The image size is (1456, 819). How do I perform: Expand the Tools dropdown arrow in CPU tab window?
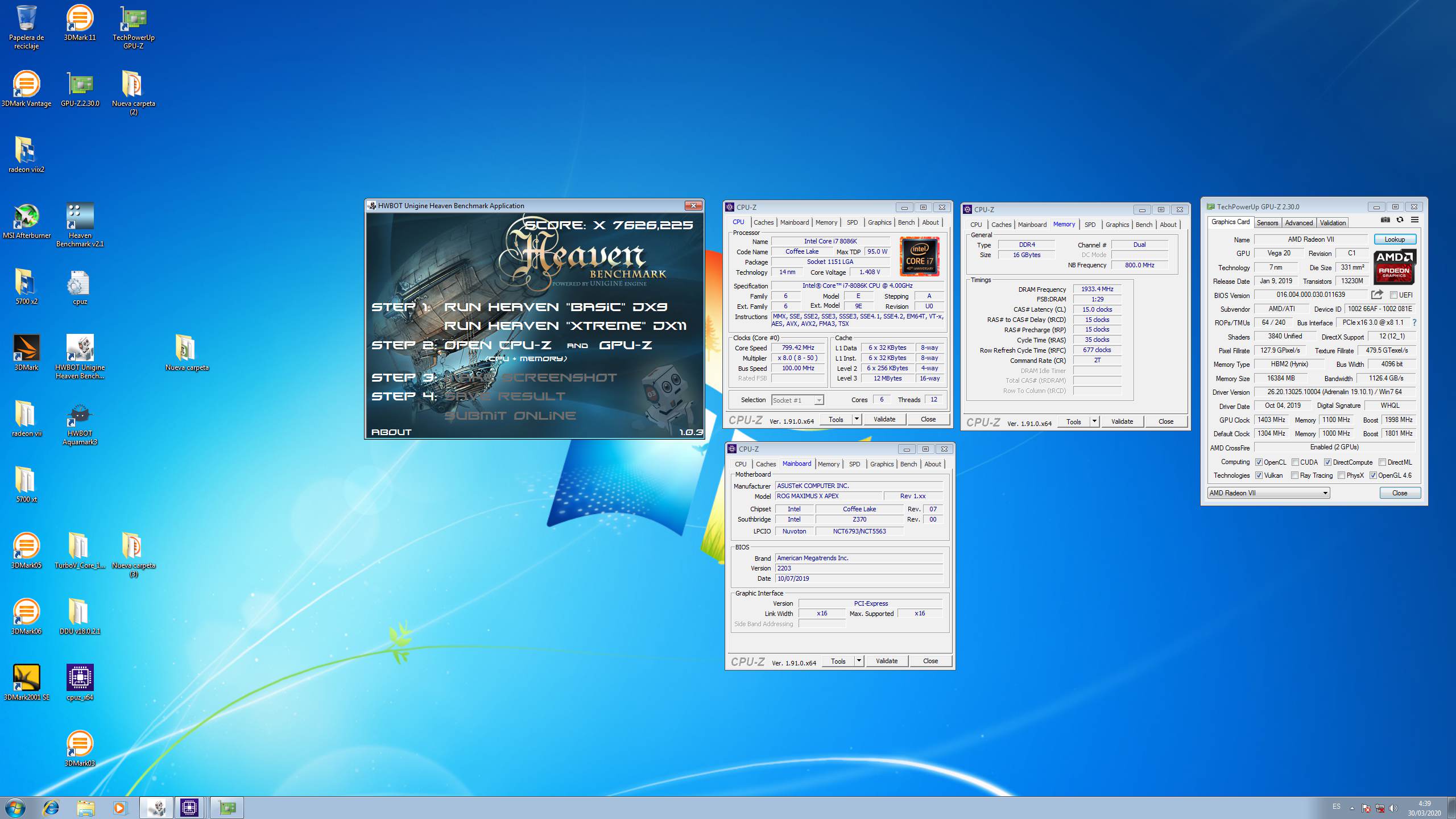click(x=857, y=419)
